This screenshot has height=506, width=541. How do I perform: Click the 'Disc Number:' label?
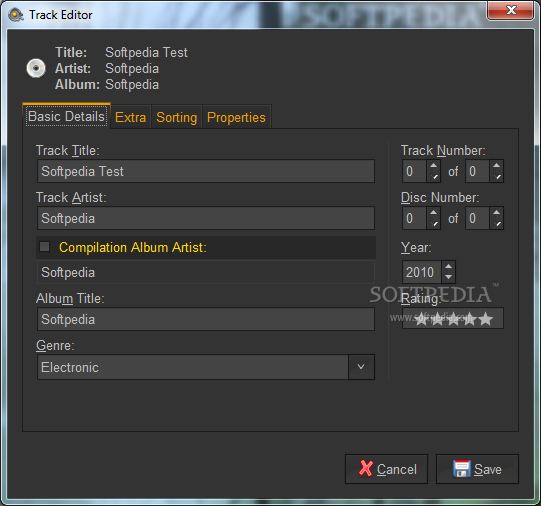click(x=440, y=198)
